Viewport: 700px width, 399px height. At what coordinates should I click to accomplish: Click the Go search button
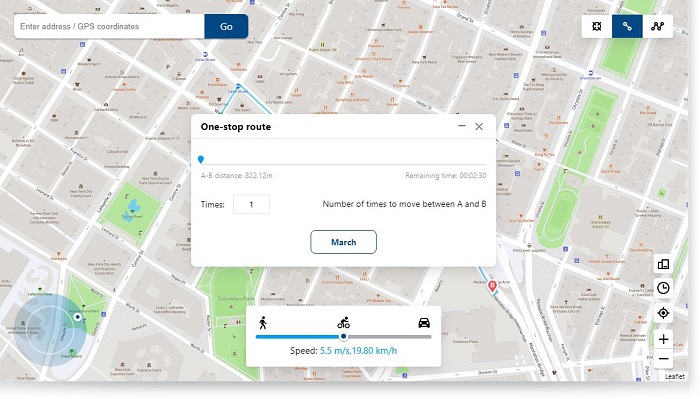pos(226,26)
